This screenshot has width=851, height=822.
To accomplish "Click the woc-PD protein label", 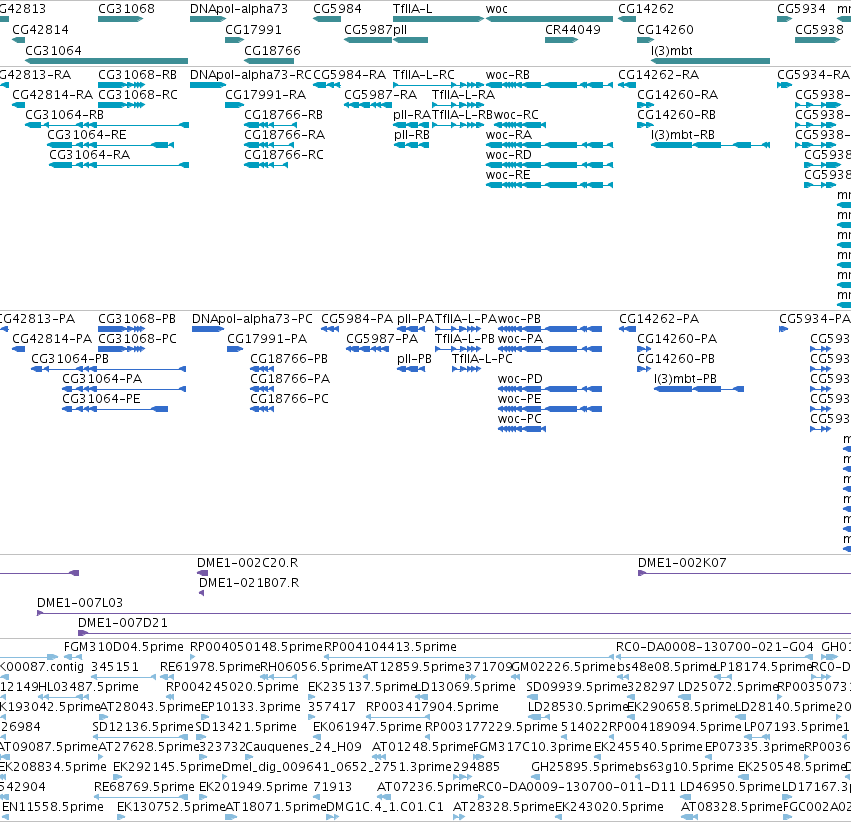I will point(520,379).
